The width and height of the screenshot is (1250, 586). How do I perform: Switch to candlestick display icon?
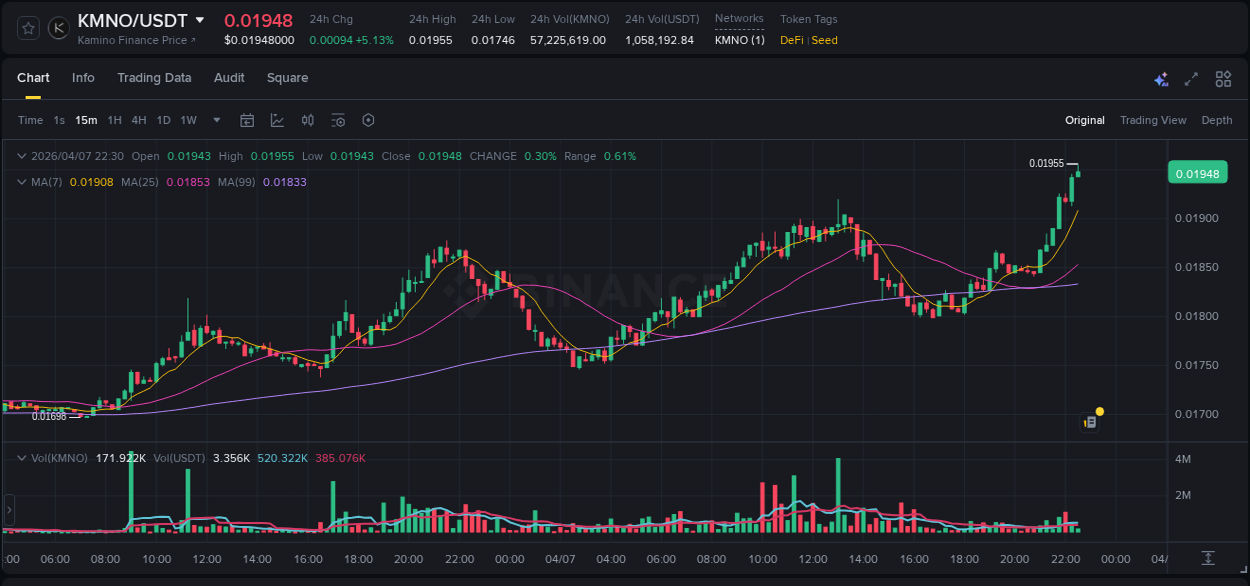308,120
